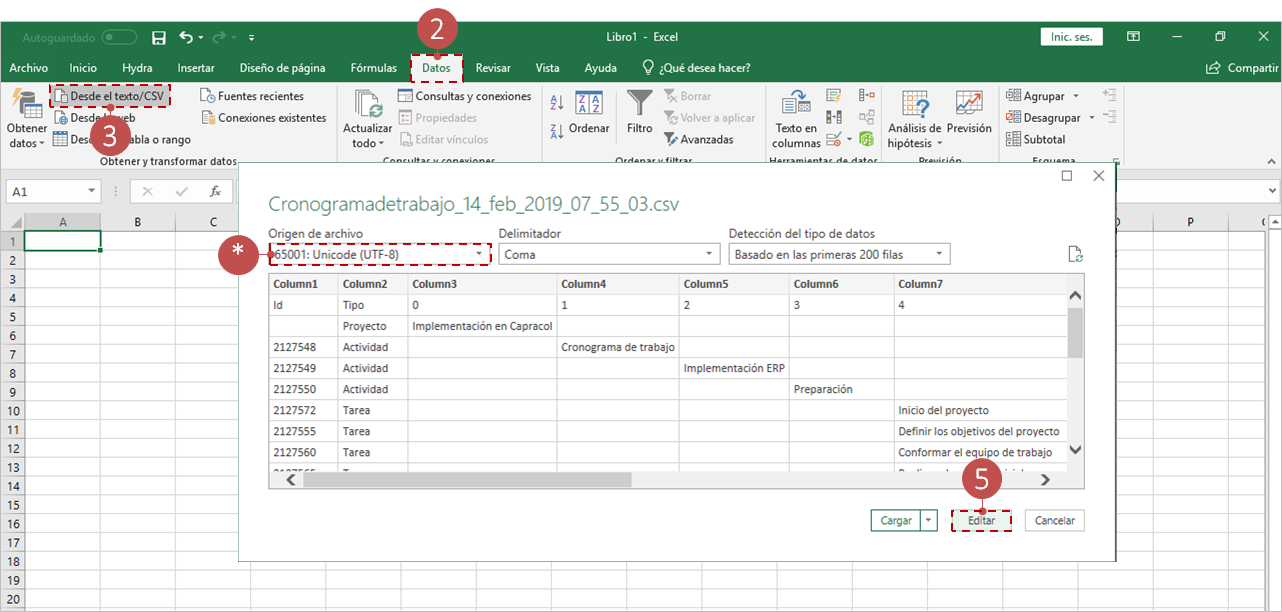Click Desde el texto/CSV import option

pyautogui.click(x=110, y=95)
